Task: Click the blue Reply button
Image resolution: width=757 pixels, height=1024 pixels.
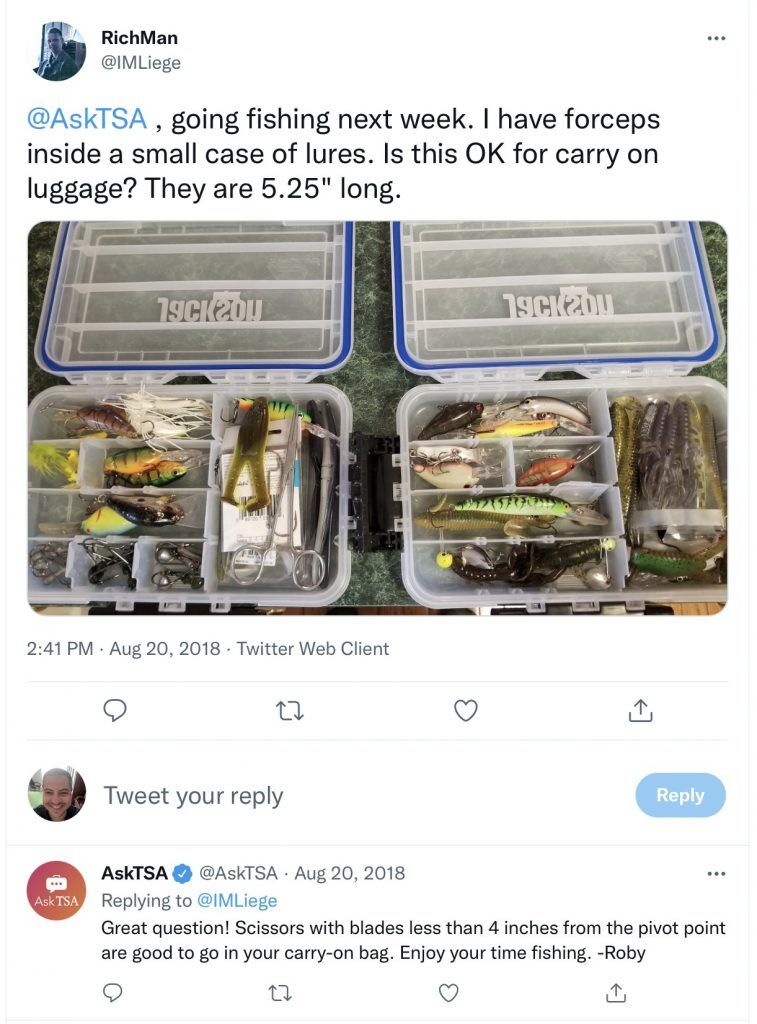Action: (x=680, y=795)
